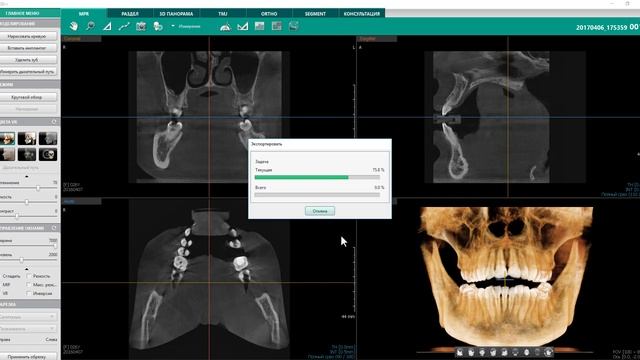Click the head profile icon in toolbar
The image size is (640, 360).
tap(158, 26)
